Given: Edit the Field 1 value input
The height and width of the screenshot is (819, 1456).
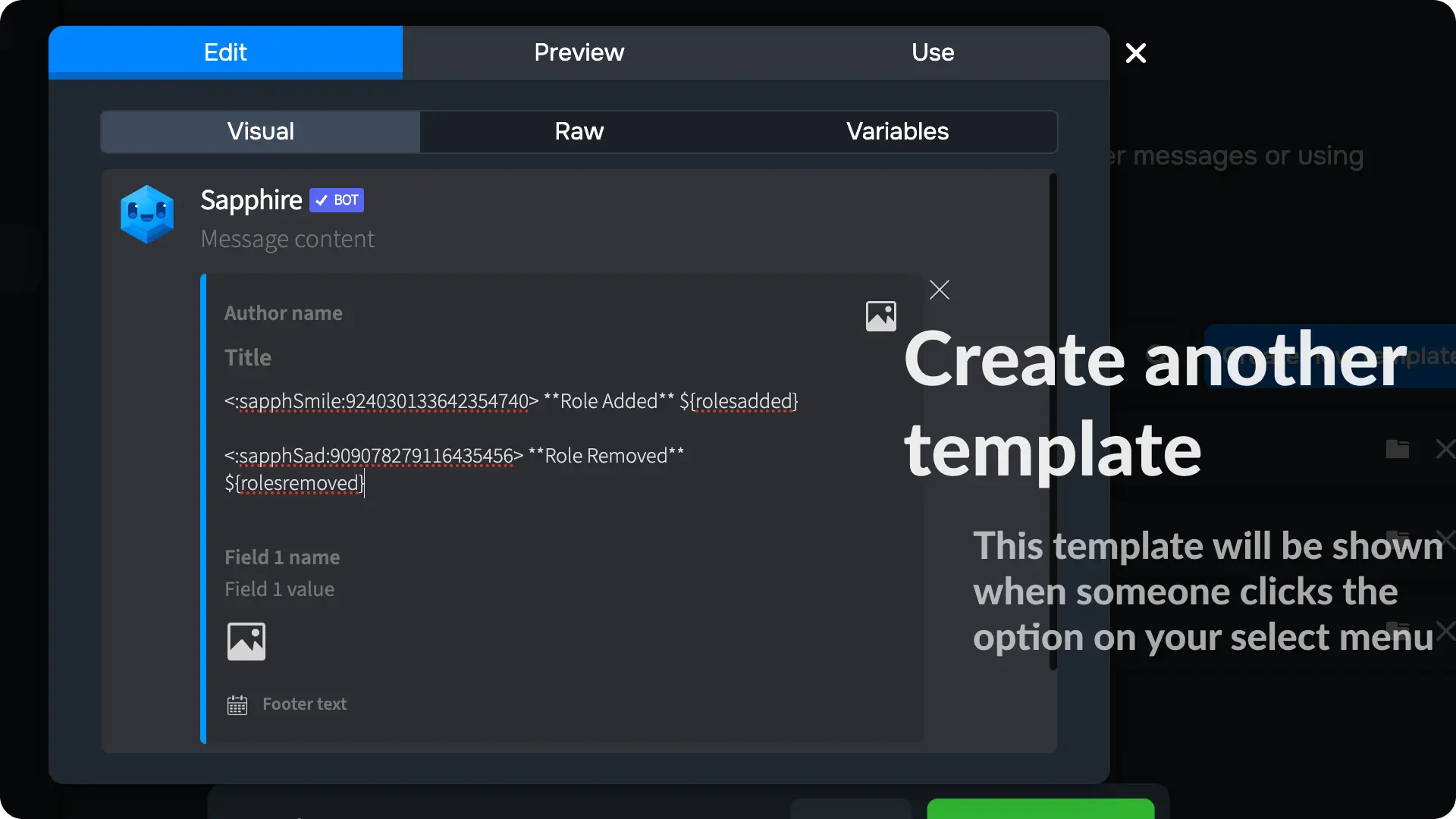Looking at the screenshot, I should tap(279, 589).
